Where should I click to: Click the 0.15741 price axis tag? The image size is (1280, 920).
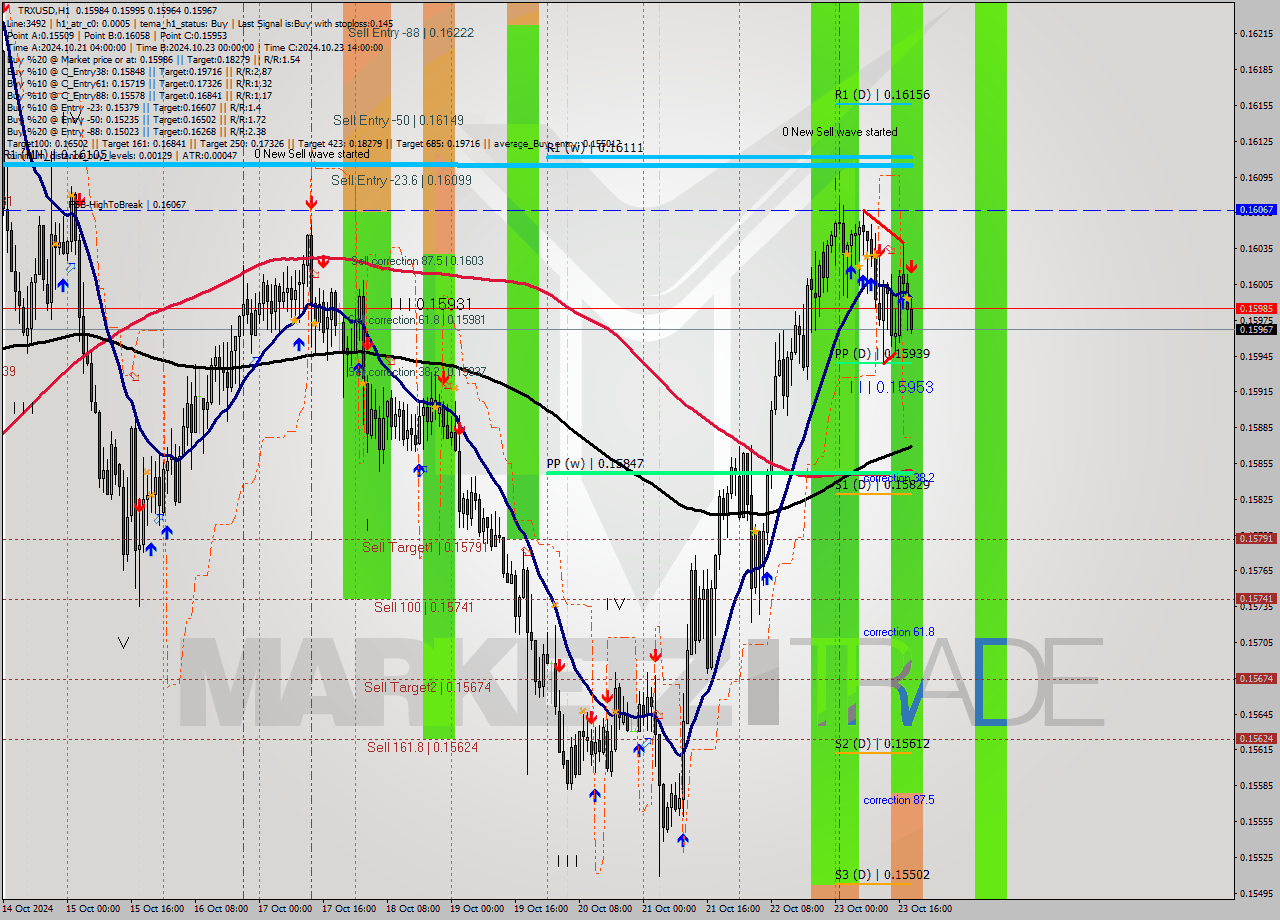coord(1256,598)
